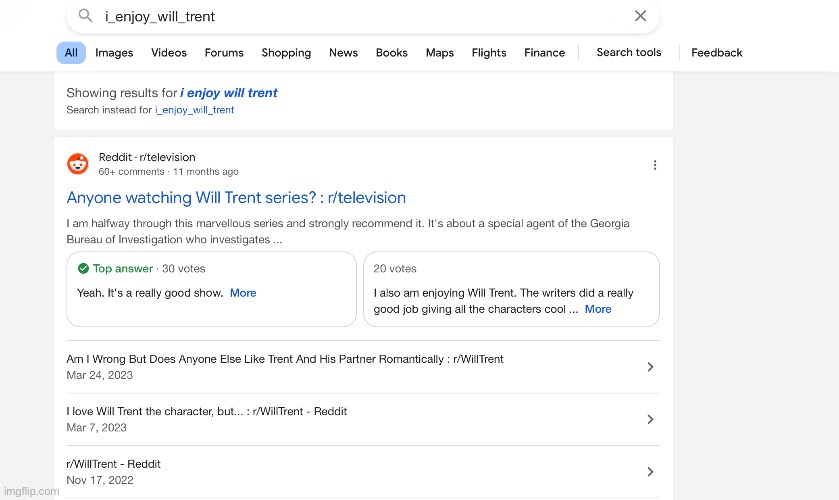This screenshot has width=839, height=500.
Task: Click the 'Reddit · r/television' source label
Action: coord(147,157)
